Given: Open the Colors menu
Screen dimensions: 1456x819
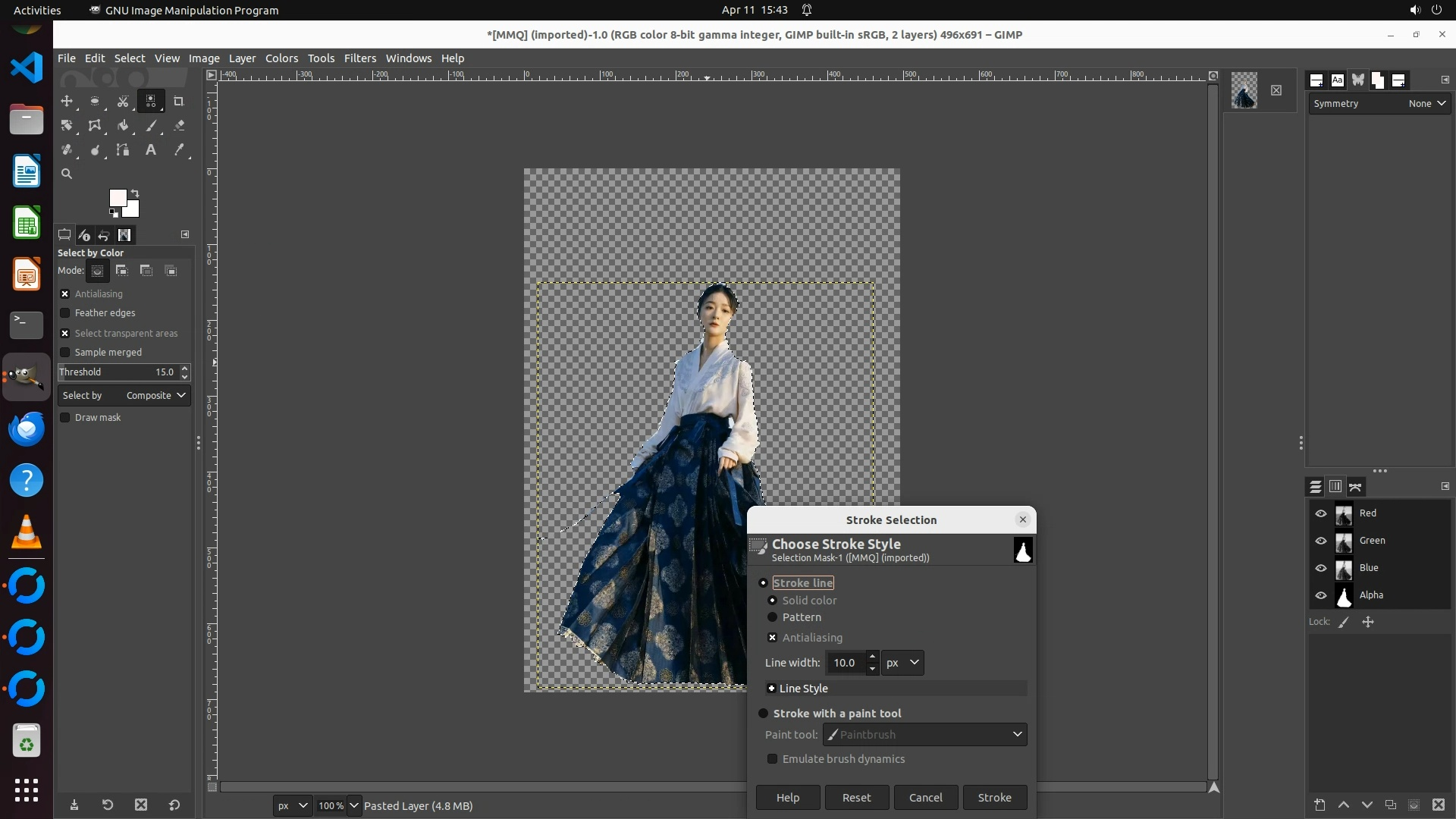Looking at the screenshot, I should pos(281,58).
